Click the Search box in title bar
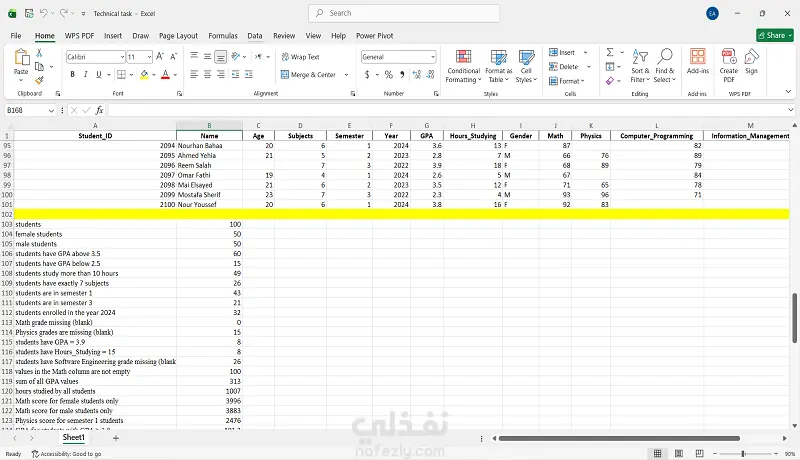Viewport: 800px width, 460px height. pyautogui.click(x=404, y=13)
